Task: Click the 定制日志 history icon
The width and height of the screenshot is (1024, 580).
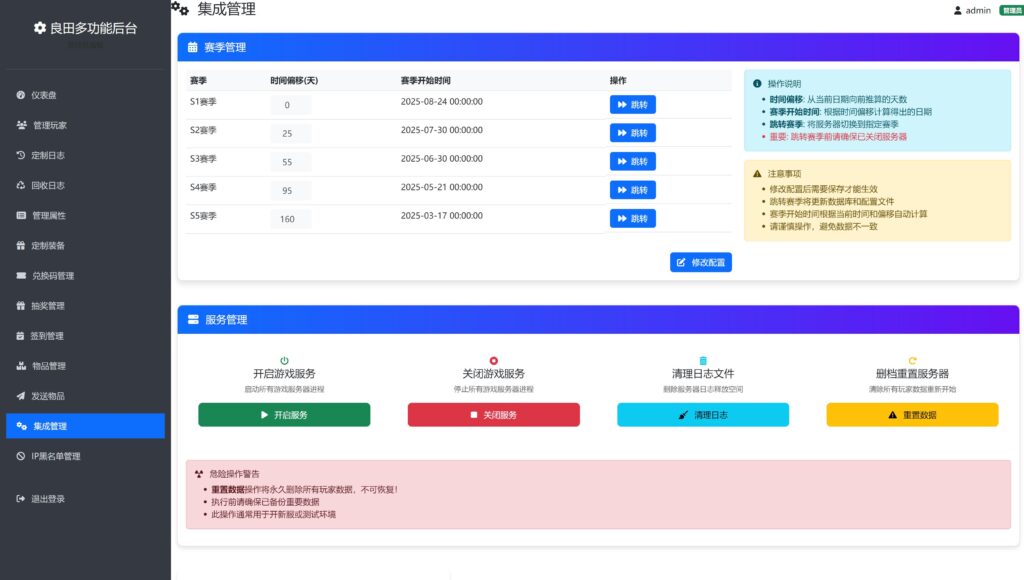Action: tap(21, 155)
